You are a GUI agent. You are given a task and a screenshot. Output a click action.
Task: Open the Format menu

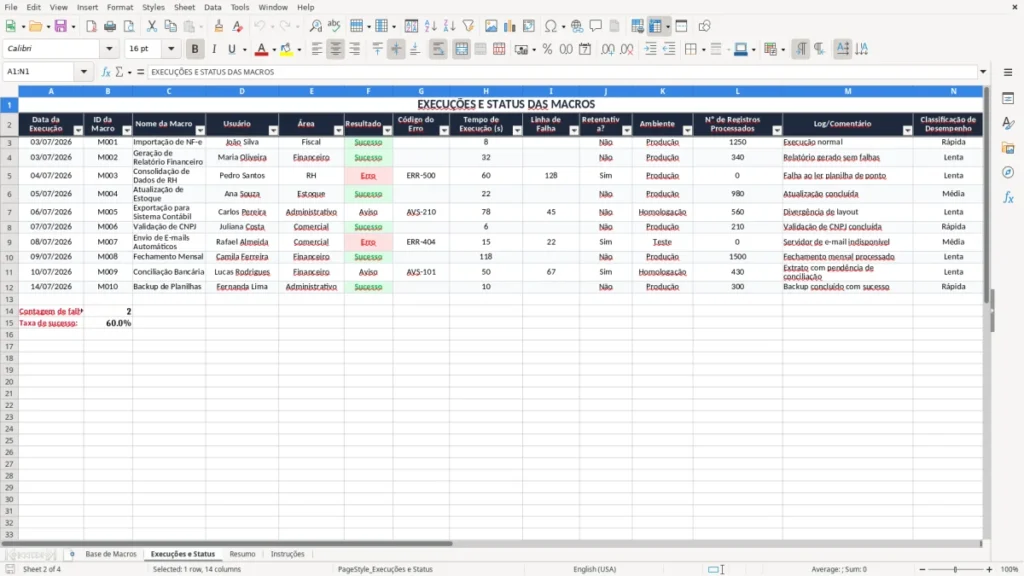120,7
